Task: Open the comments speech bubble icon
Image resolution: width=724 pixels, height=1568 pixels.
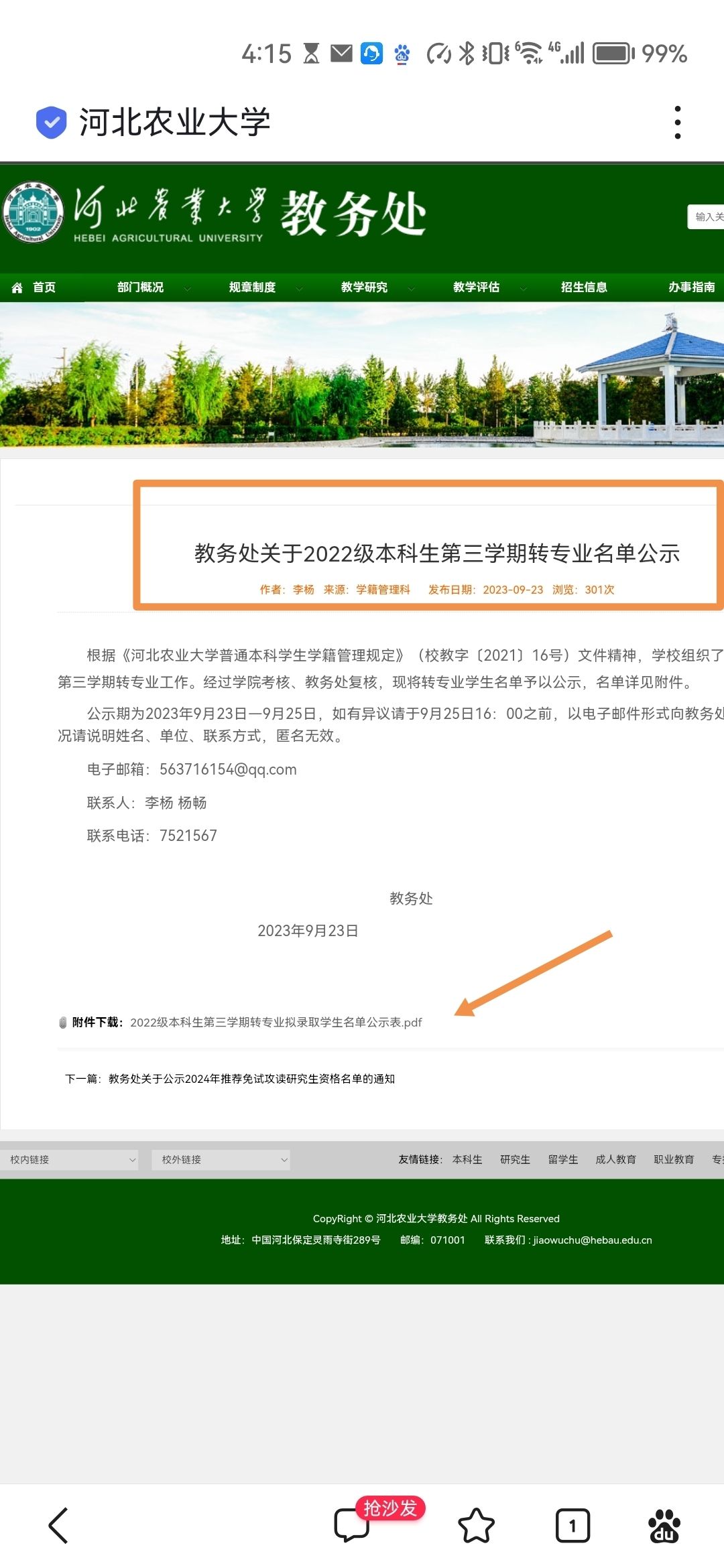Action: coord(351,1526)
